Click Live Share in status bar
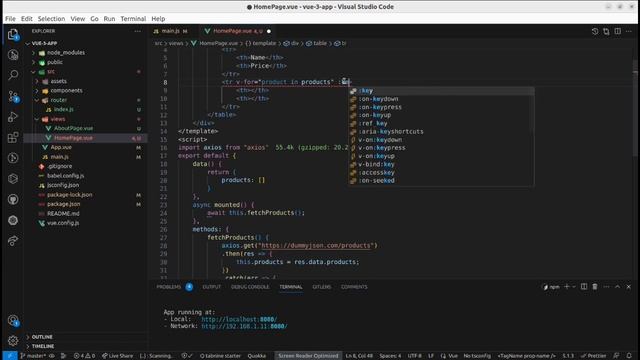 [x=118, y=356]
